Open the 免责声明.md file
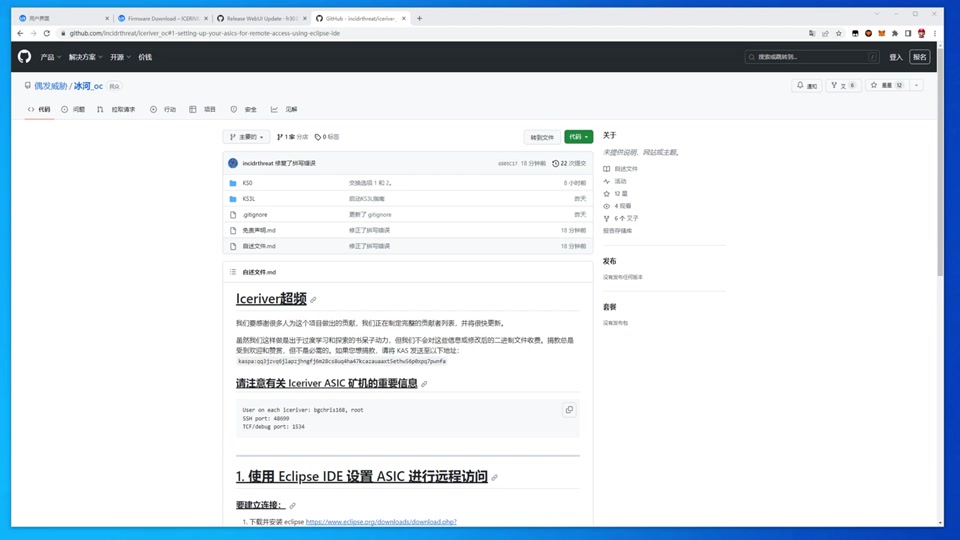 click(259, 231)
